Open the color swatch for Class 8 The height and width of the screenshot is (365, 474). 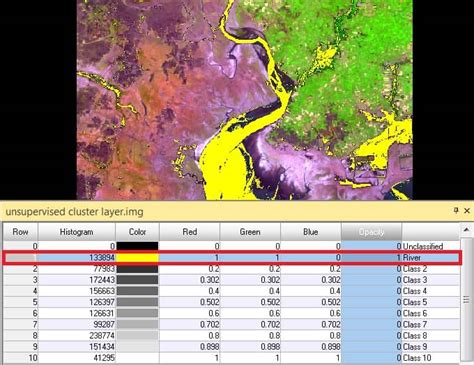(x=137, y=335)
